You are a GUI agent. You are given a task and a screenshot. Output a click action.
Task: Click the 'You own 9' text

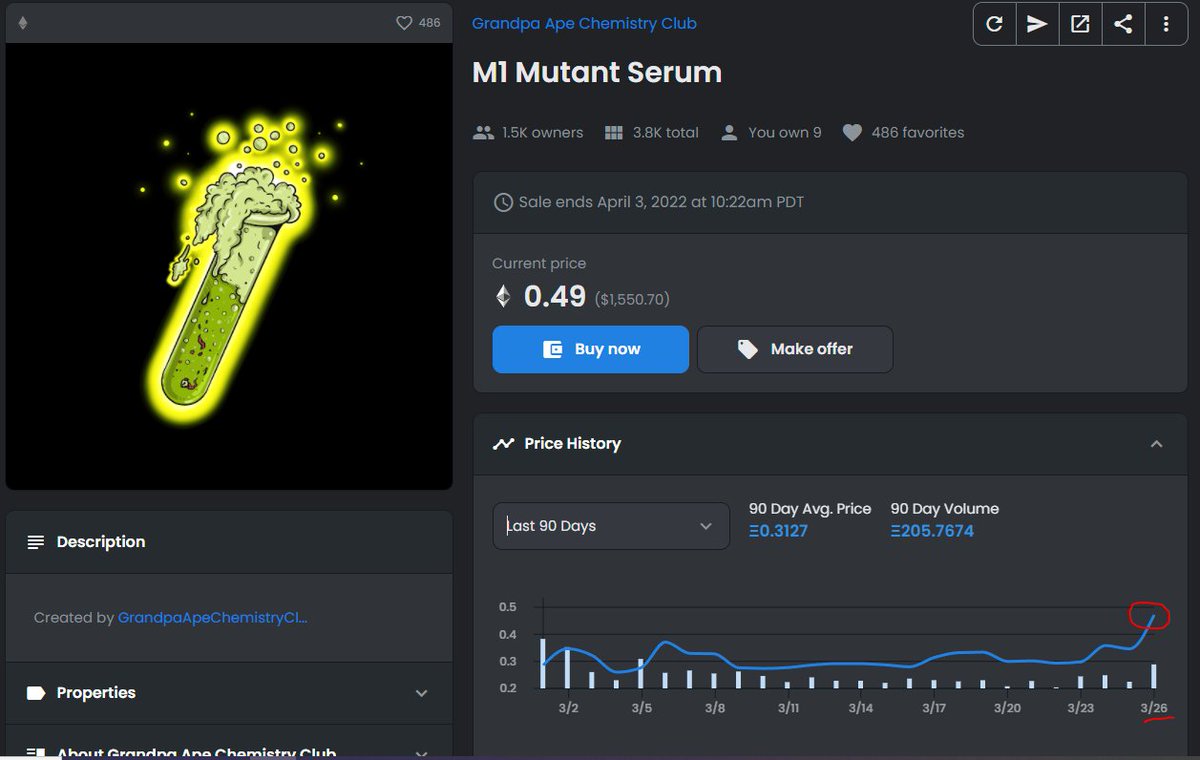(785, 132)
